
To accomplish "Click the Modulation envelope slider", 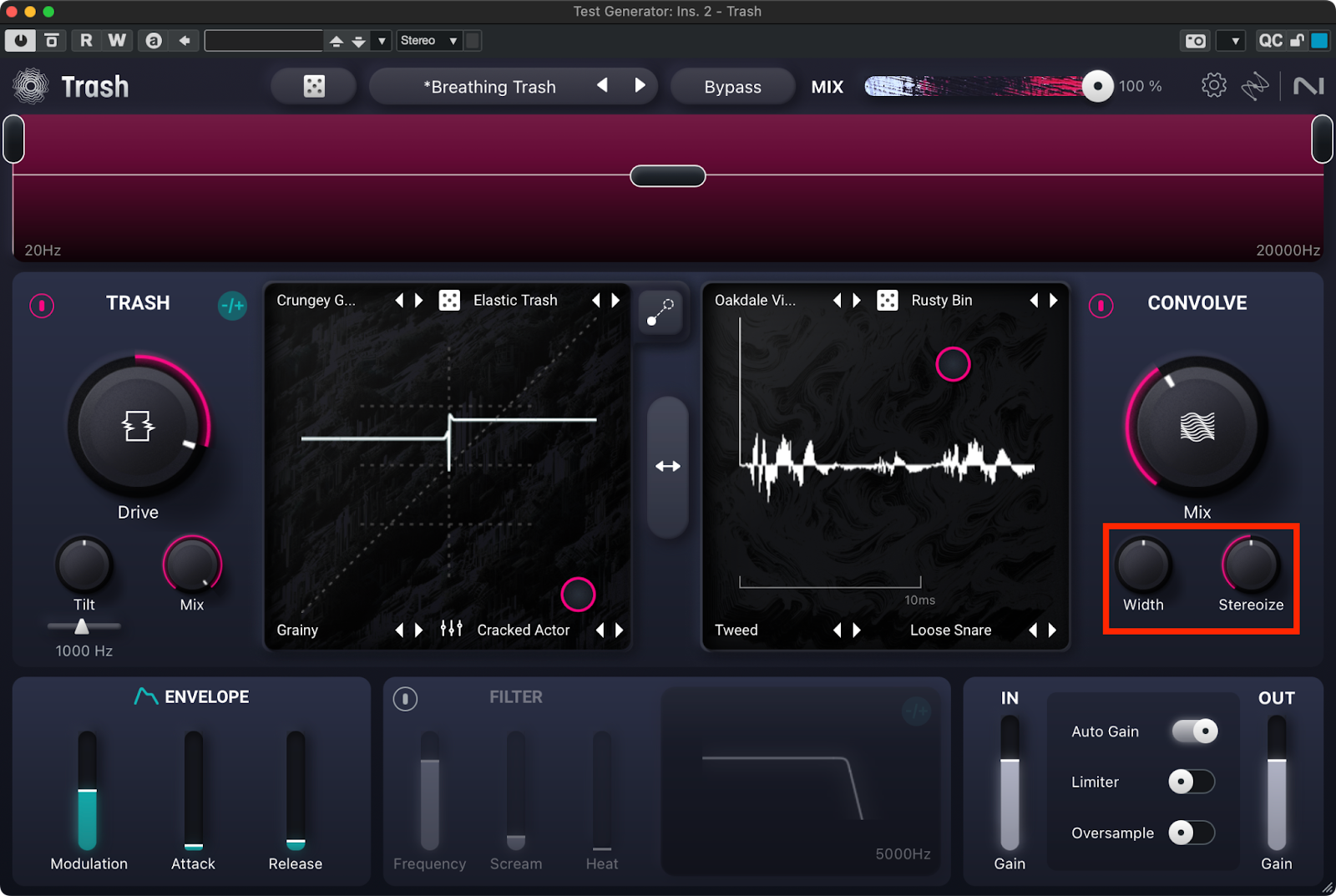I will (x=88, y=790).
